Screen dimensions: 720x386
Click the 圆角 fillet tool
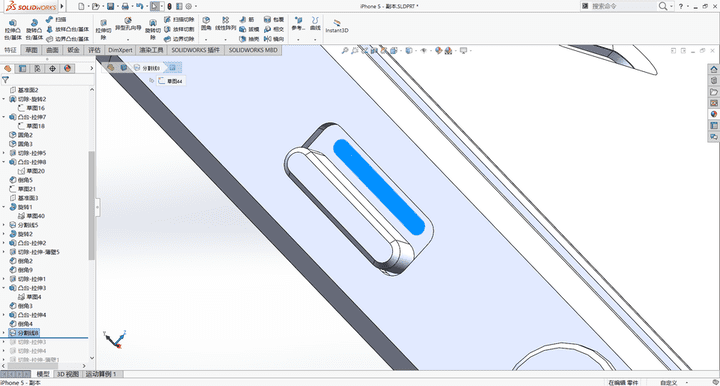[x=206, y=24]
